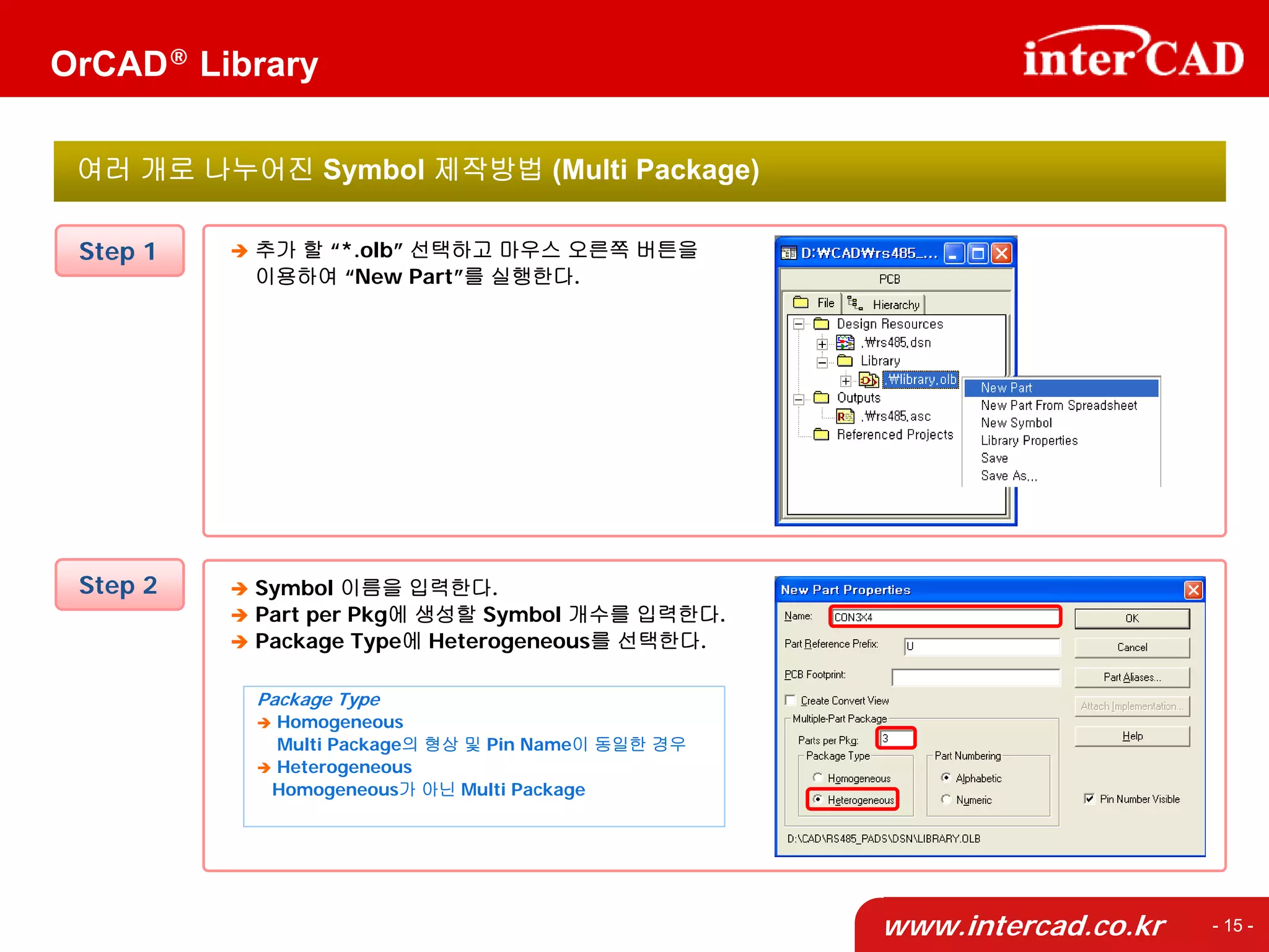Click the library.olb file icon

[869, 380]
